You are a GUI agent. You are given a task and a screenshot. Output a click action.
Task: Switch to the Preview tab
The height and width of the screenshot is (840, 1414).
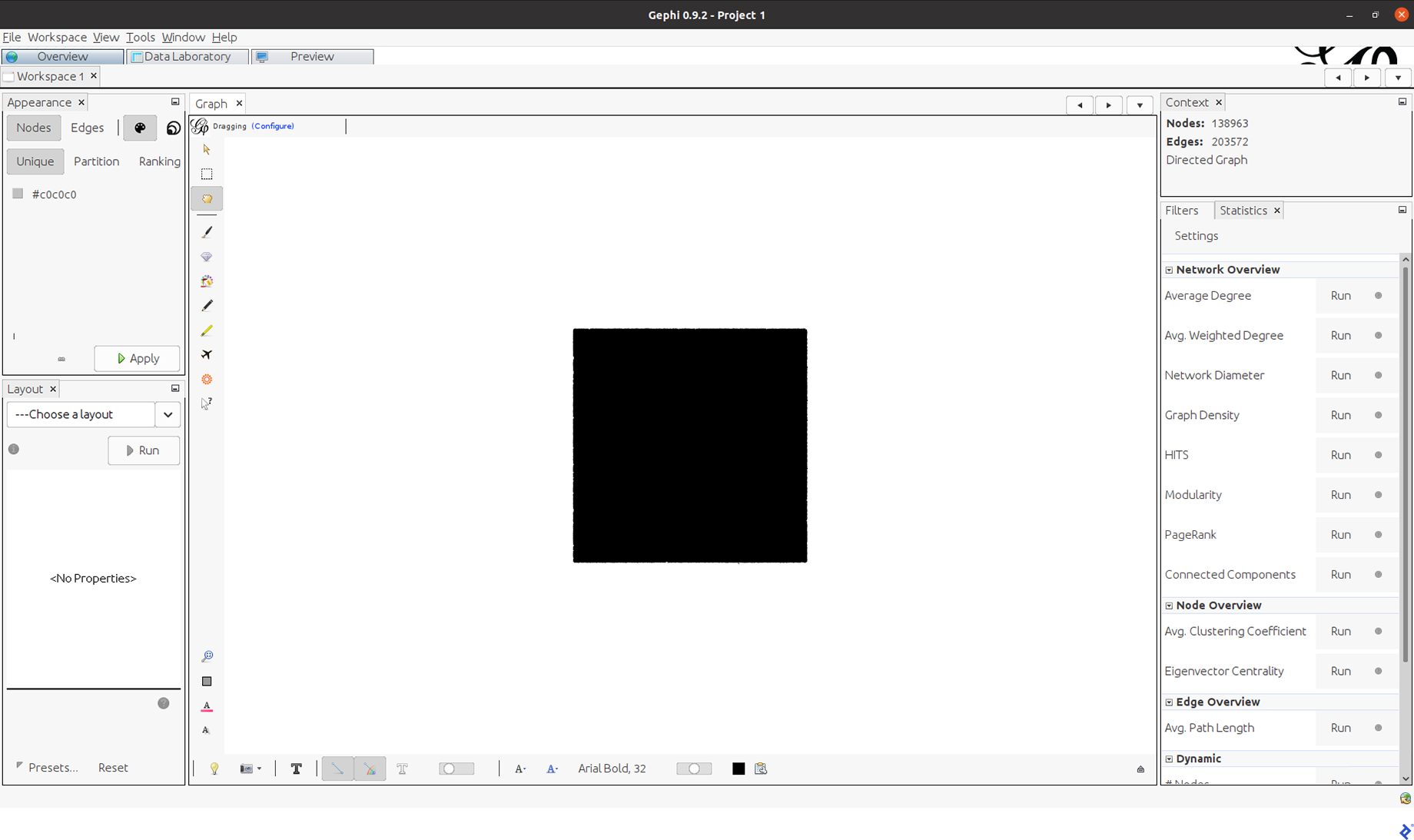tap(312, 57)
